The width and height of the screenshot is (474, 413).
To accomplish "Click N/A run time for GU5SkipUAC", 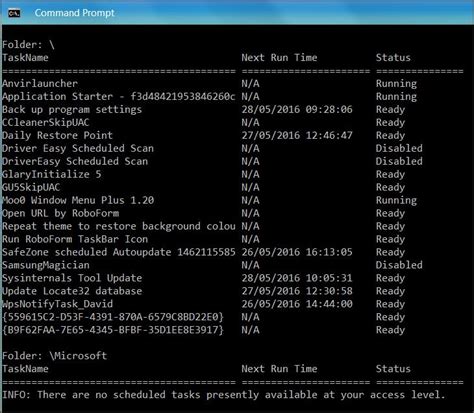I will tap(250, 187).
